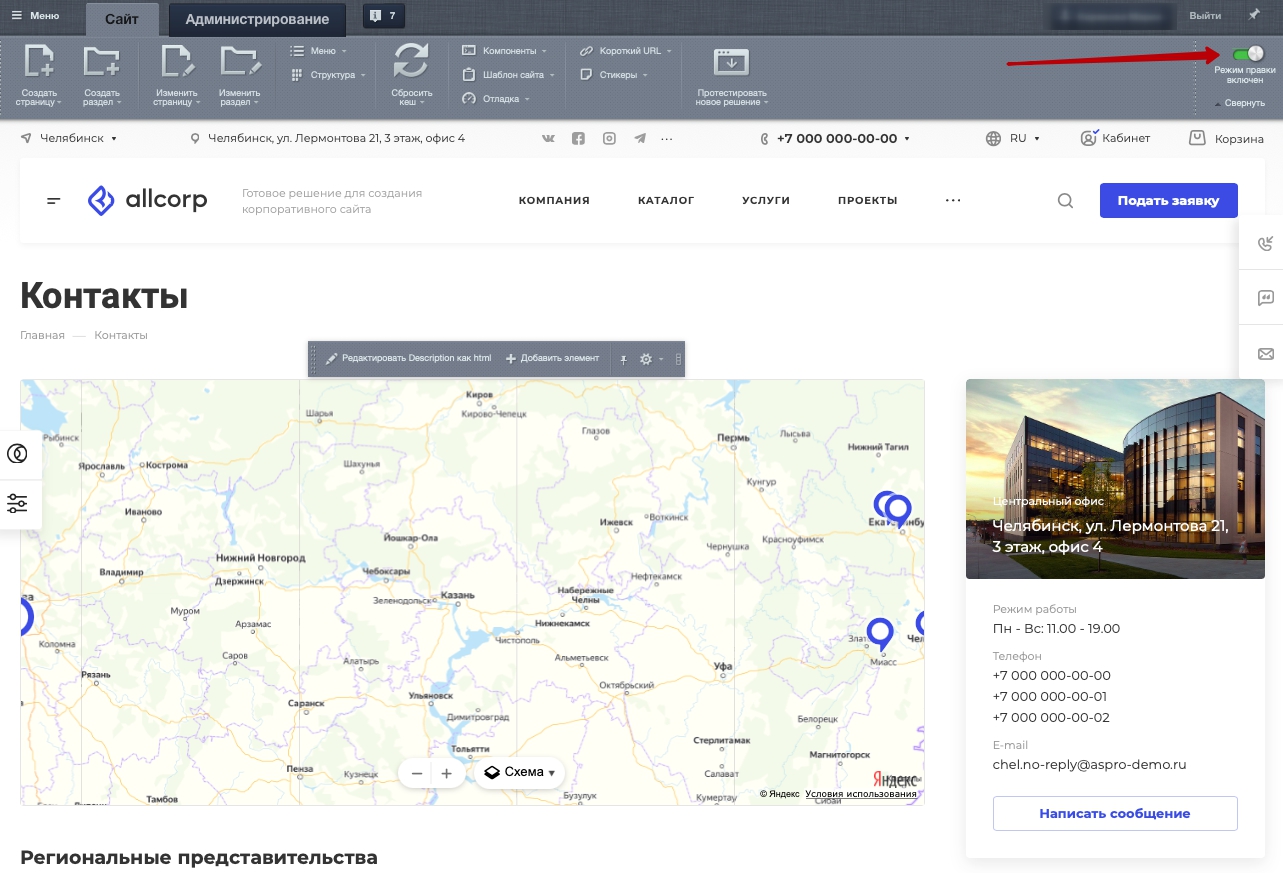The width and height of the screenshot is (1283, 873).
Task: Open the Шаблон сайта dropdown
Action: (x=507, y=74)
